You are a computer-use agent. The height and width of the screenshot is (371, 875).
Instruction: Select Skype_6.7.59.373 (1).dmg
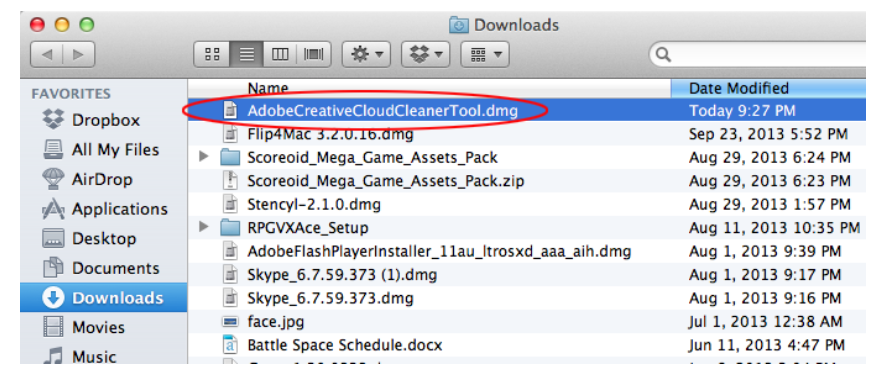(x=342, y=275)
